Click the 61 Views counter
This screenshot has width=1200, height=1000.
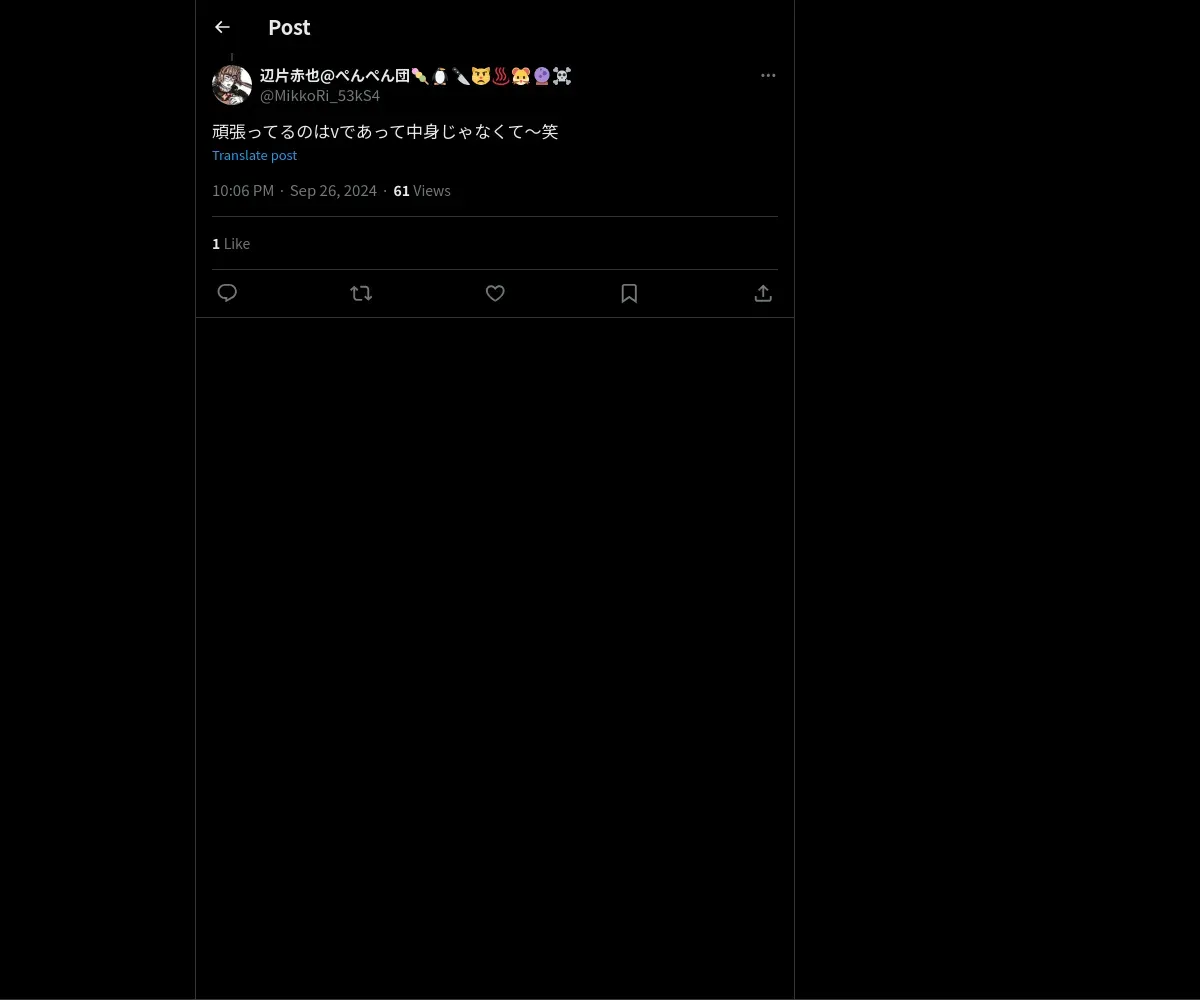(x=422, y=191)
